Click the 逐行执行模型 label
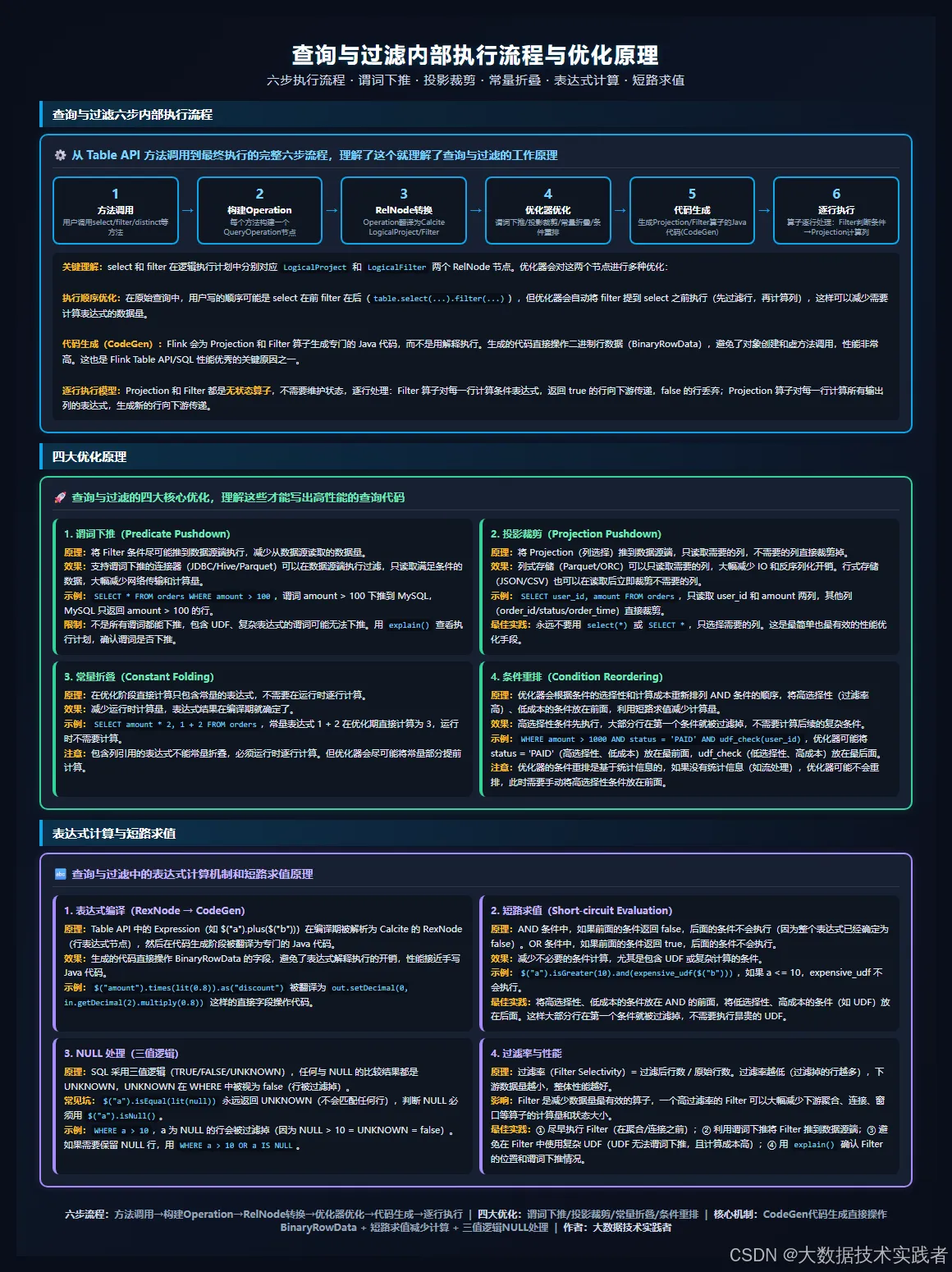The width and height of the screenshot is (952, 1272). coord(92,391)
